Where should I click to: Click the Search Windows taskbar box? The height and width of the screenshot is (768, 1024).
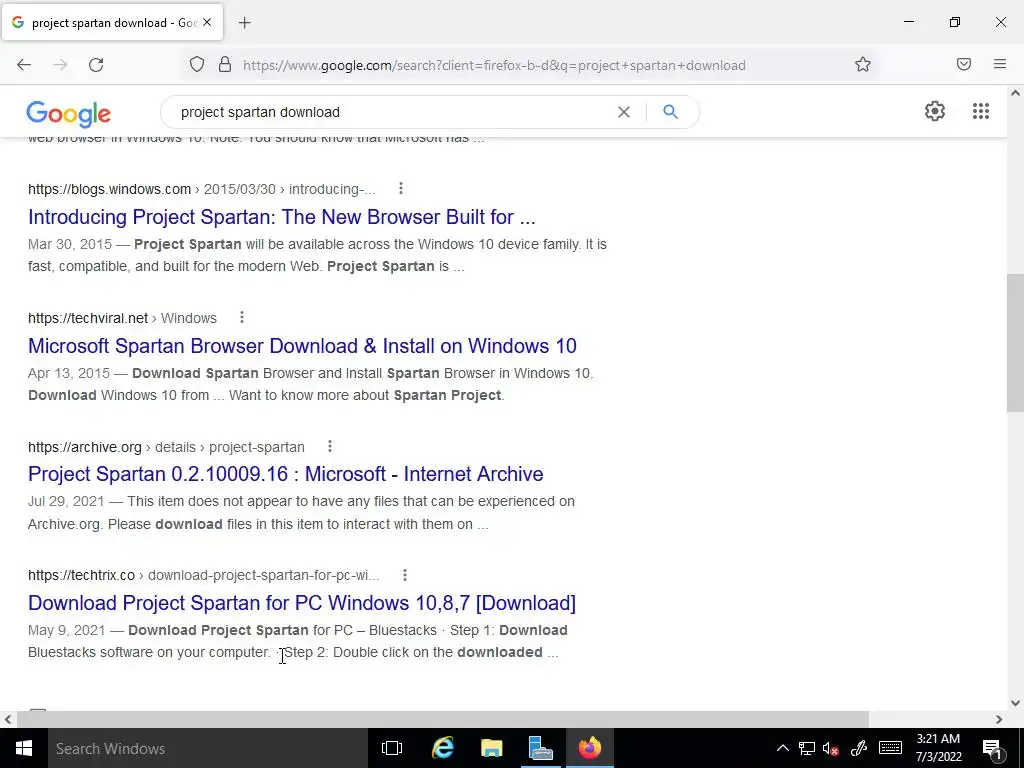208,748
